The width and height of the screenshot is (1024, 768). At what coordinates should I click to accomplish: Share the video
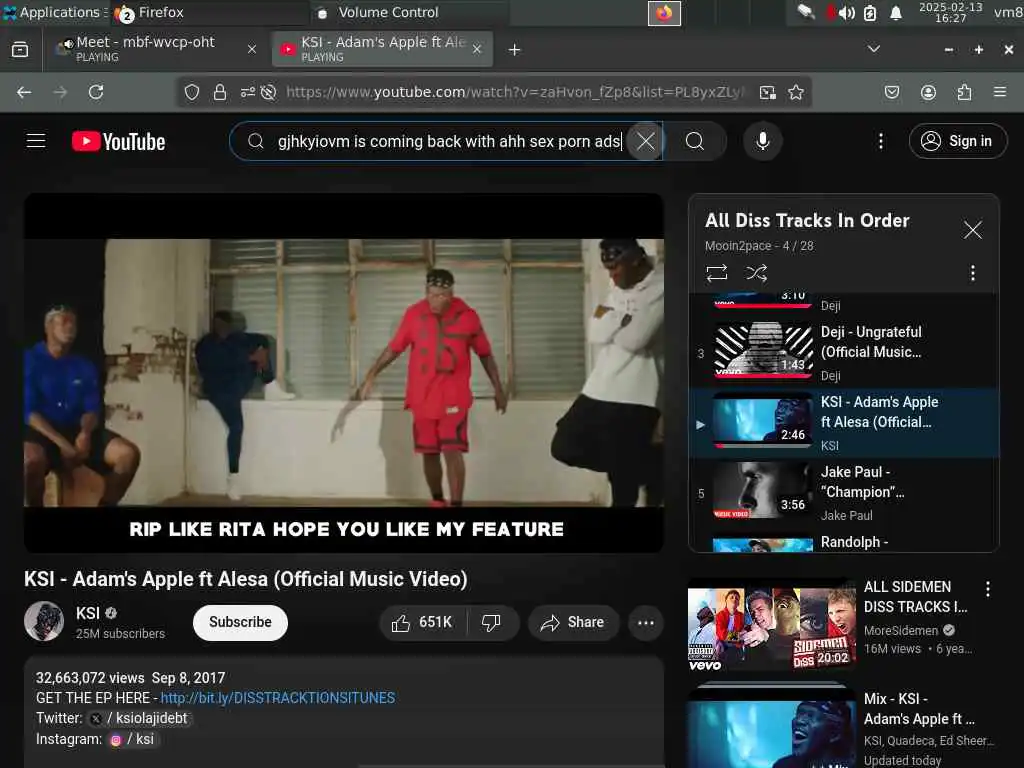[x=573, y=622]
